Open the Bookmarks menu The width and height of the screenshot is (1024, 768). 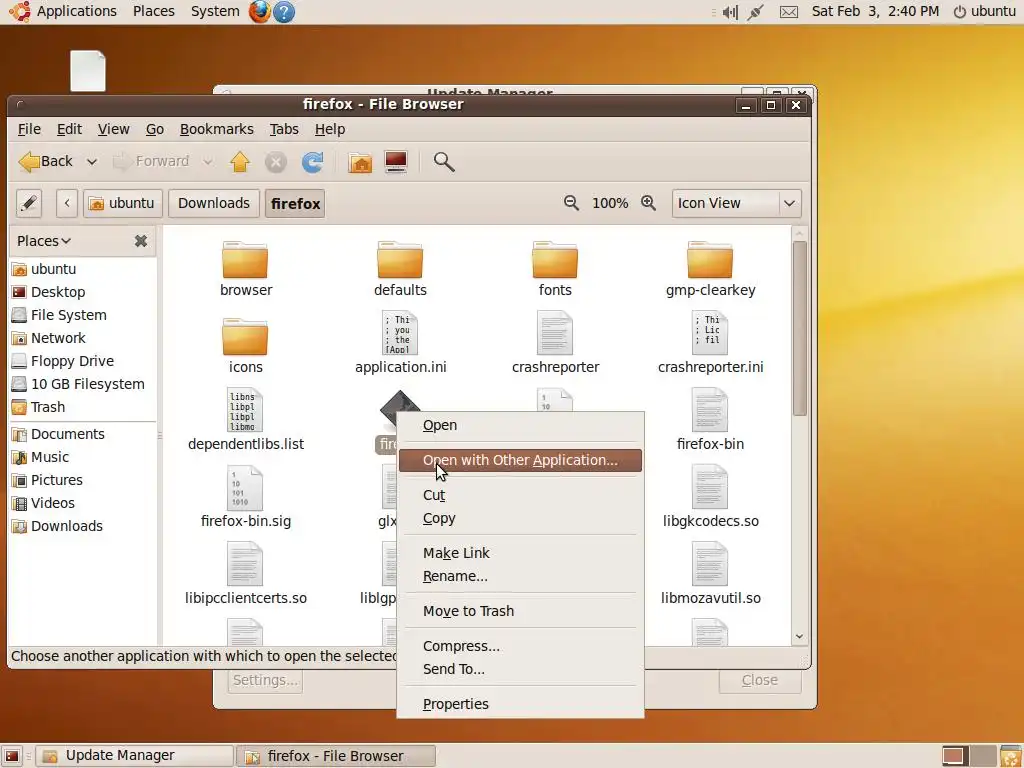click(216, 129)
